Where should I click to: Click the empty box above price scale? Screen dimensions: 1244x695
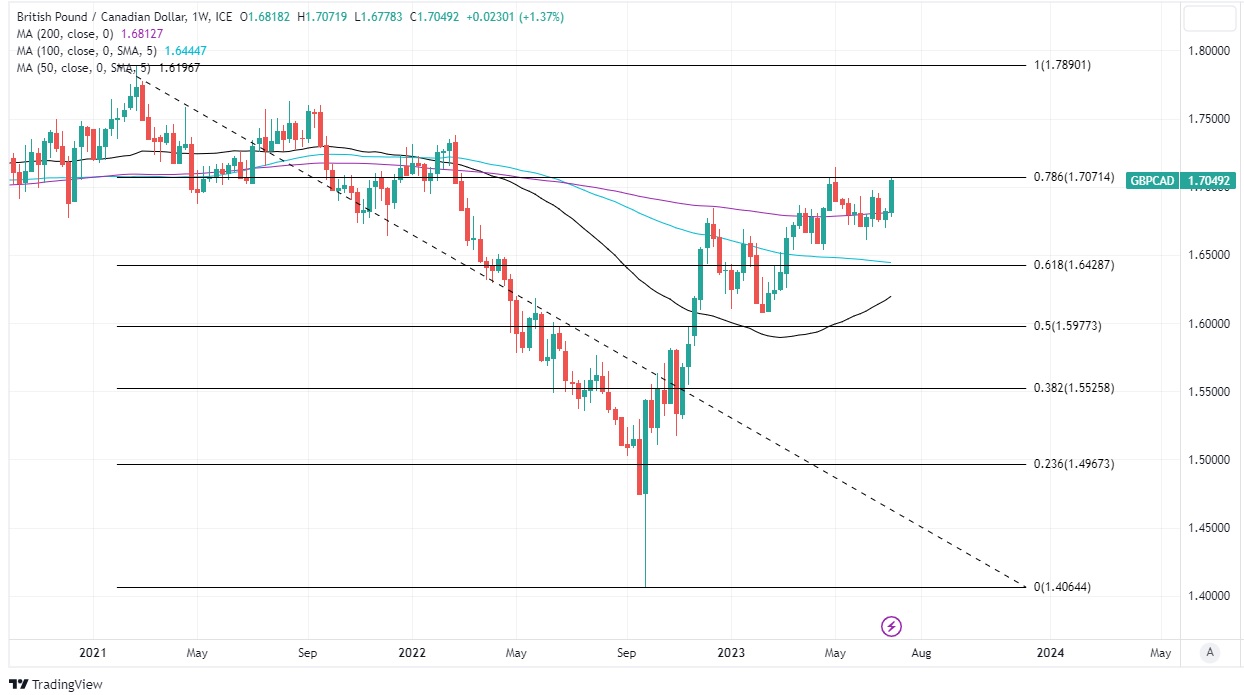(1209, 18)
